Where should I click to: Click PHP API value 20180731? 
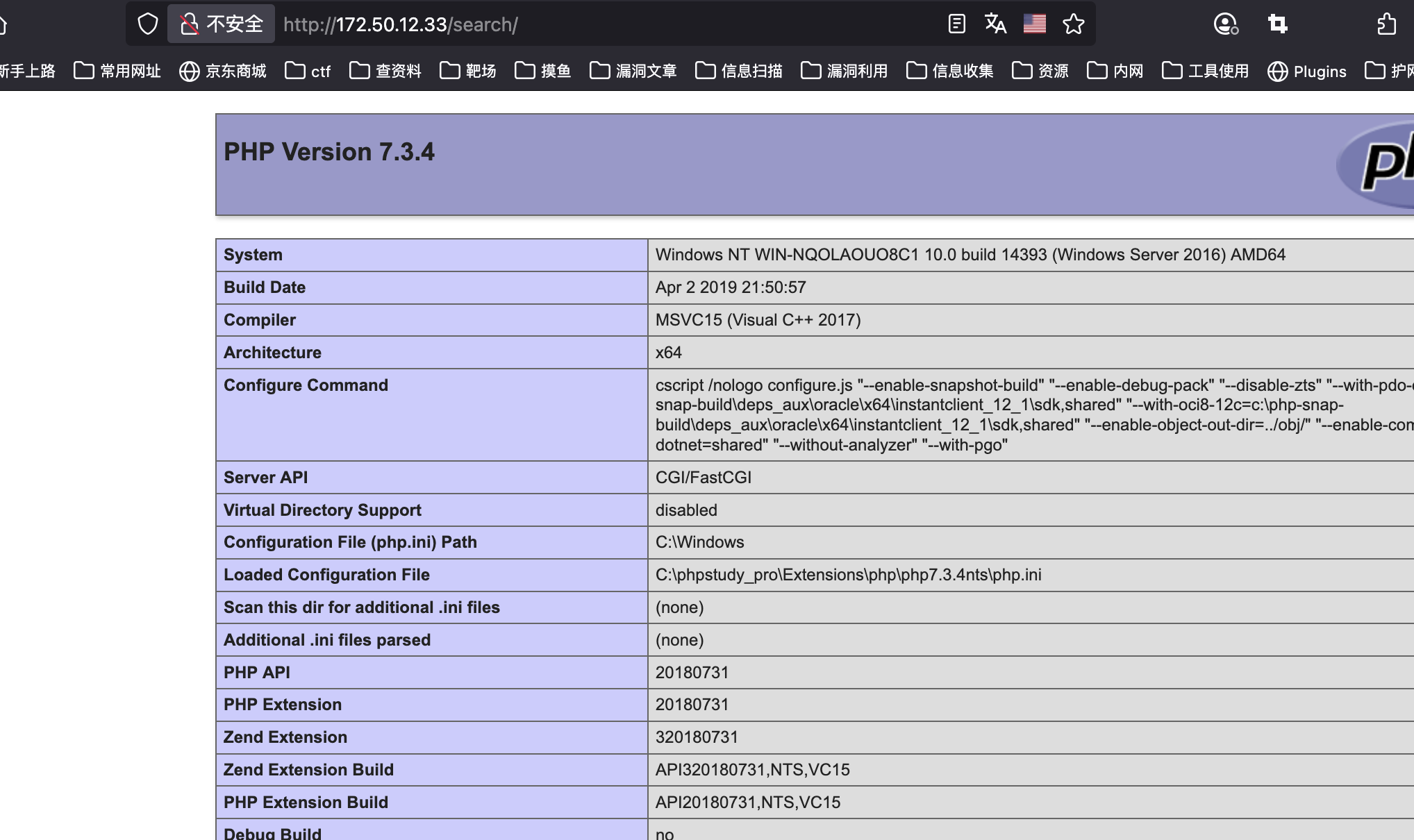[x=692, y=673]
